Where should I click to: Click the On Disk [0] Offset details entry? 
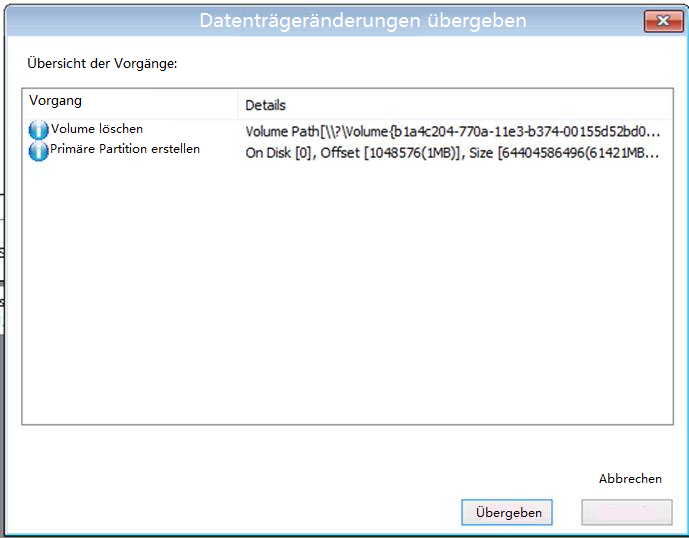click(452, 153)
